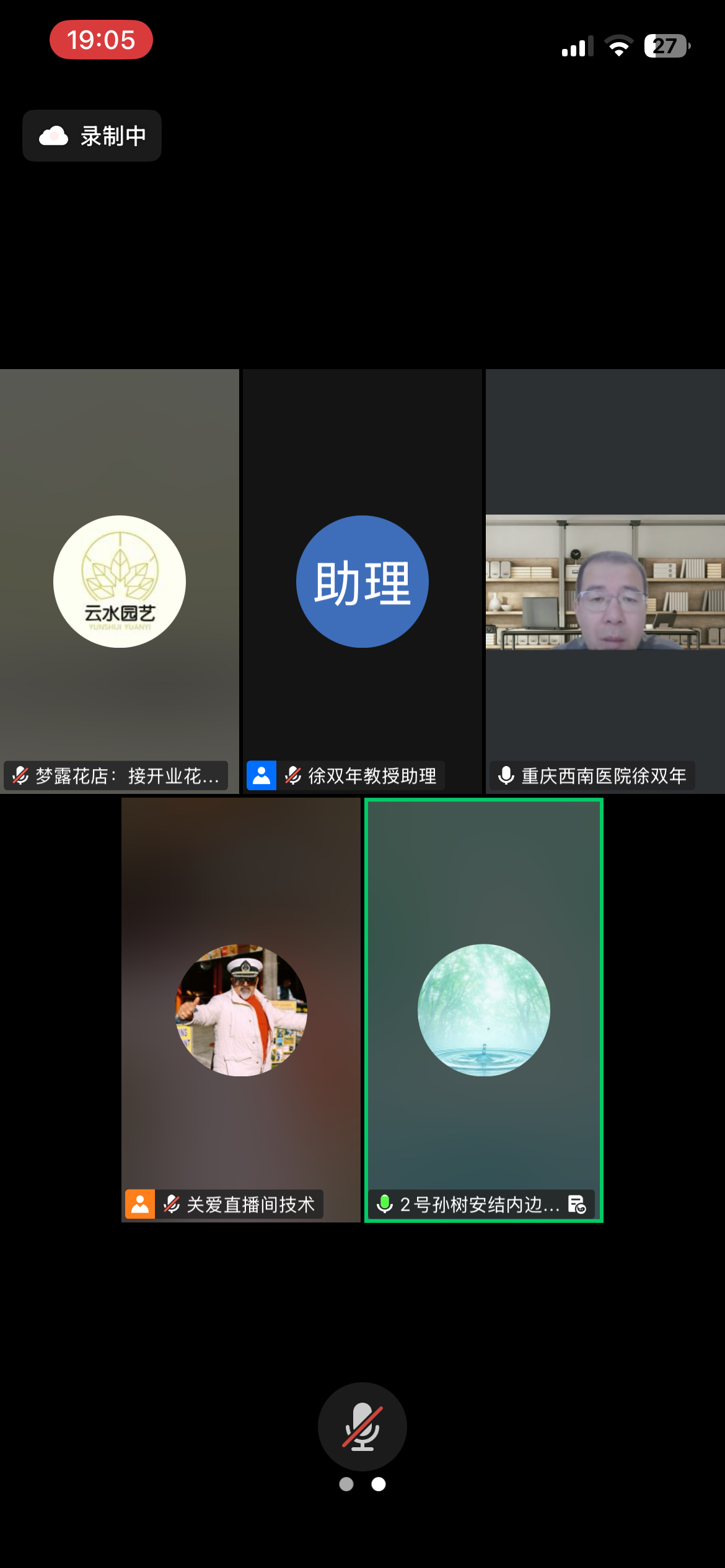Tap the muted mic icon beside 徐双年教授助理

[x=293, y=775]
